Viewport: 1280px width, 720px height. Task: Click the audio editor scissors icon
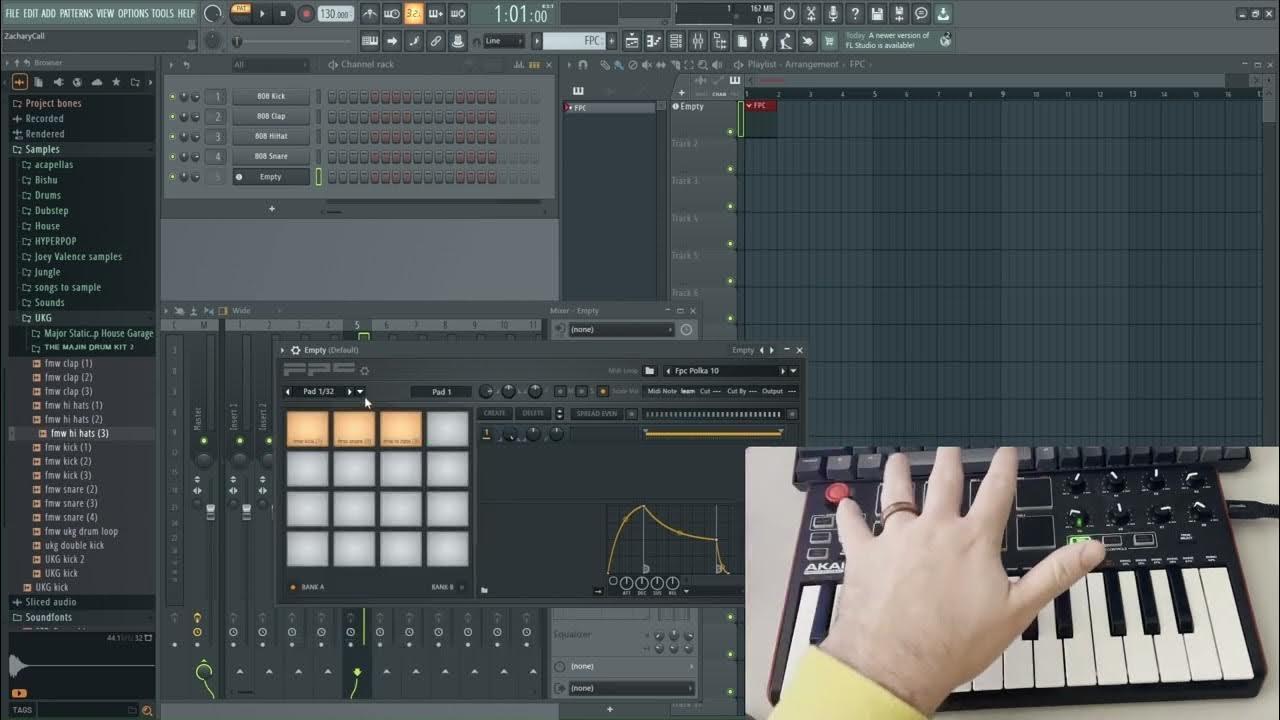(x=811, y=14)
